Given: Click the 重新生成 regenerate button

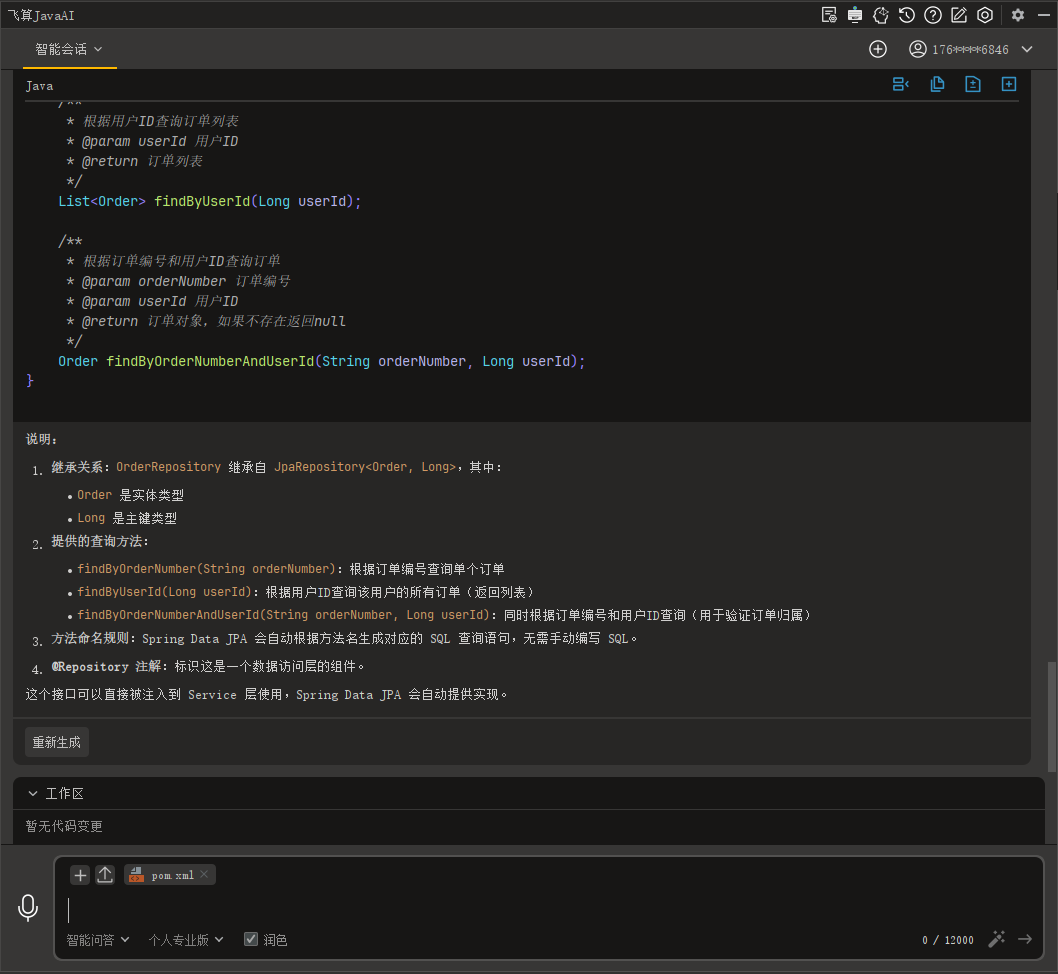Looking at the screenshot, I should [57, 742].
